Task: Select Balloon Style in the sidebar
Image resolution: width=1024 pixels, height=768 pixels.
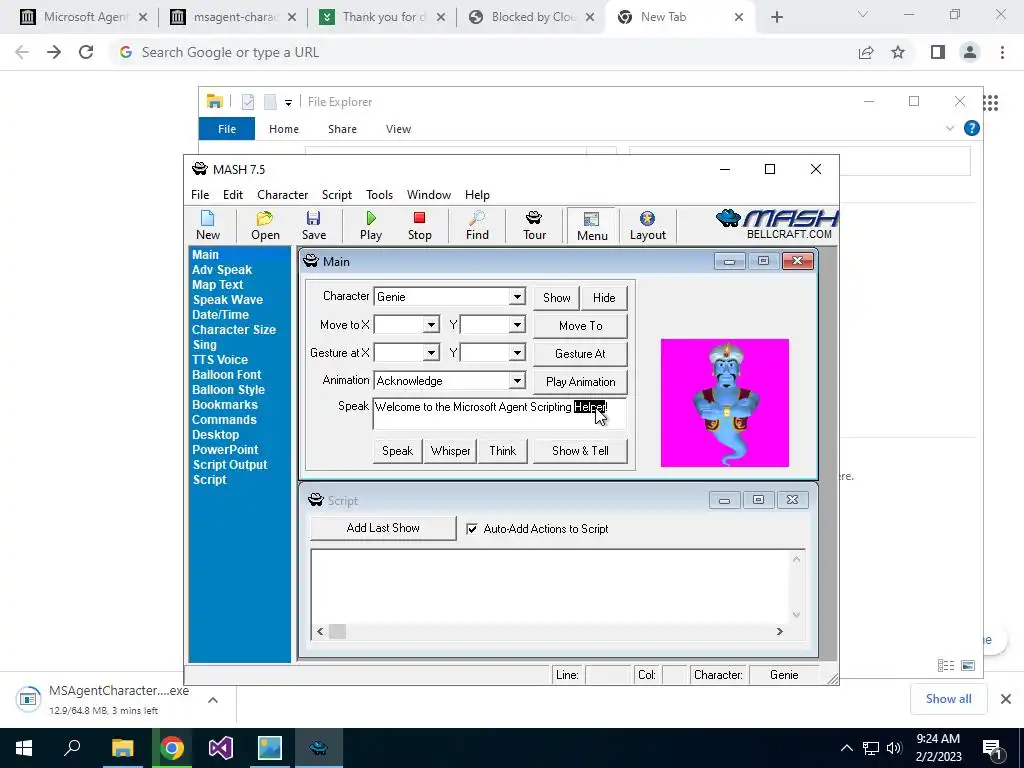Action: pos(229,390)
